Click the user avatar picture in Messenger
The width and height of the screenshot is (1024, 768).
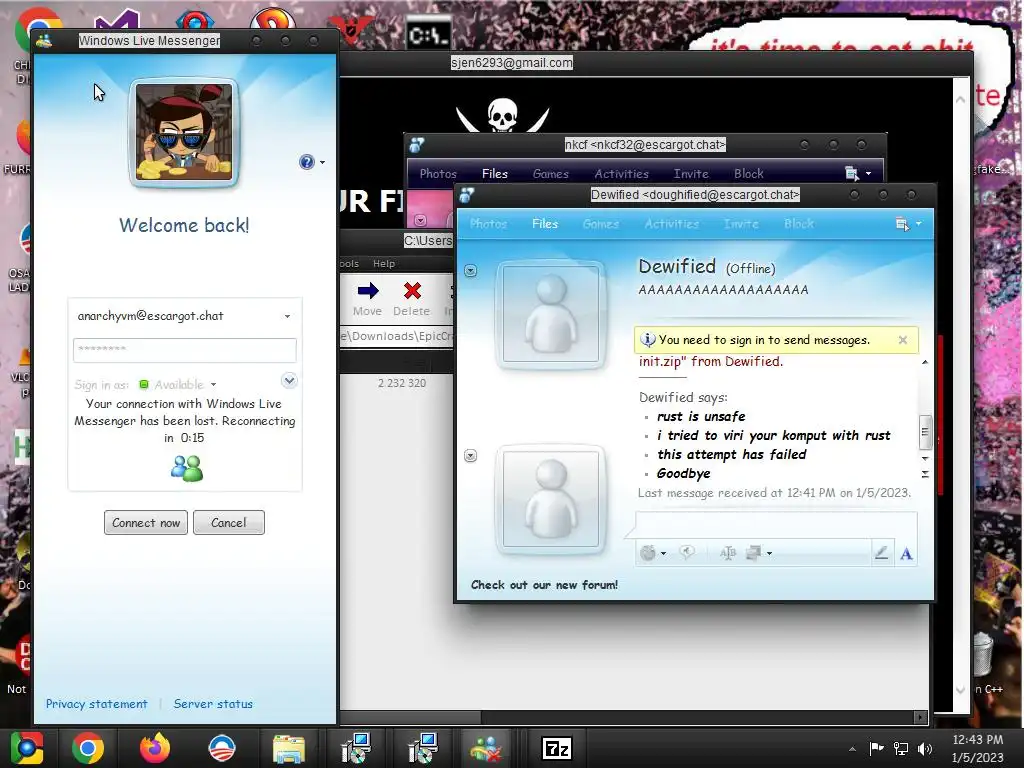point(184,133)
